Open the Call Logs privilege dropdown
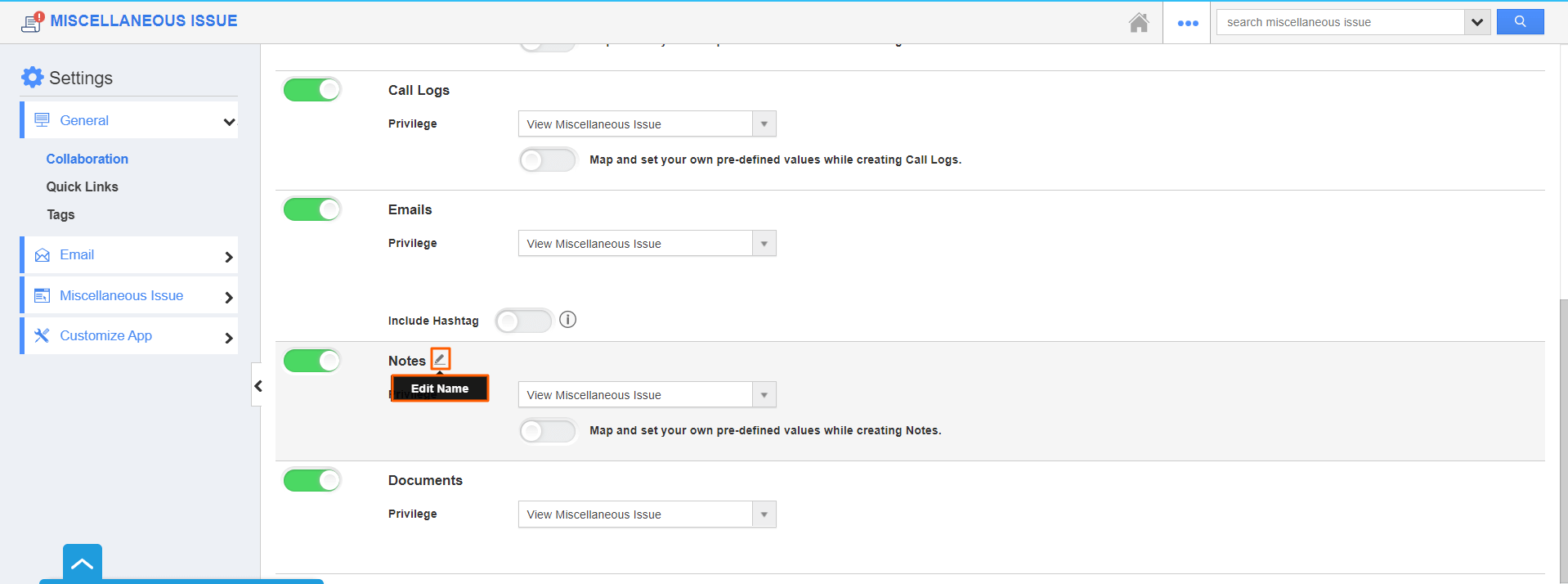 click(x=647, y=124)
